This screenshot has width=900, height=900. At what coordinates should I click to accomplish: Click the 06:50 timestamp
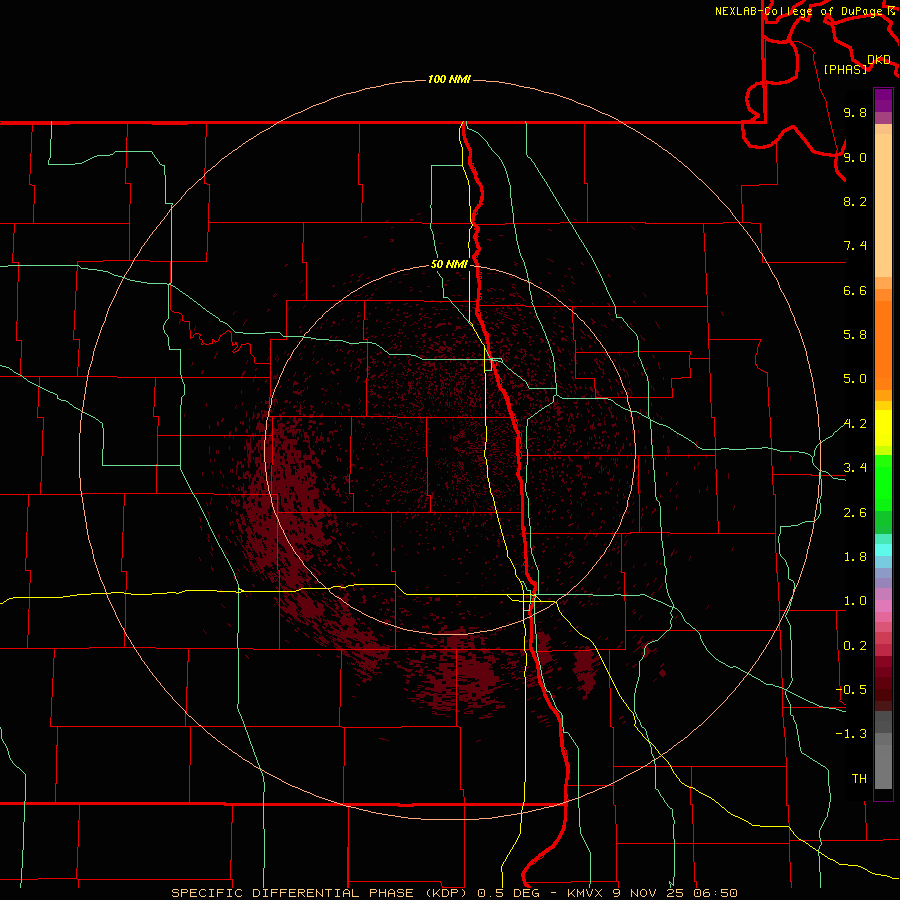pyautogui.click(x=715, y=893)
